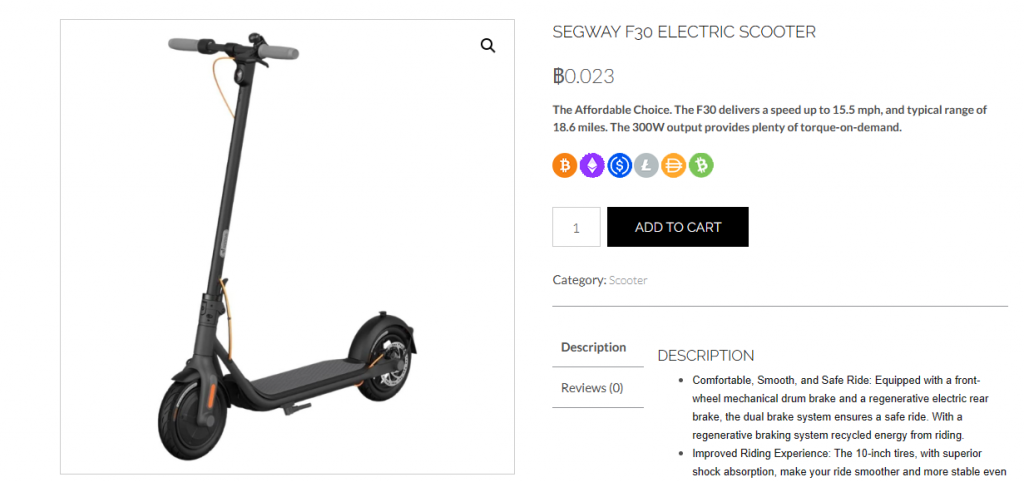The height and width of the screenshot is (482, 1024).
Task: Click the Description section heading
Action: point(706,355)
